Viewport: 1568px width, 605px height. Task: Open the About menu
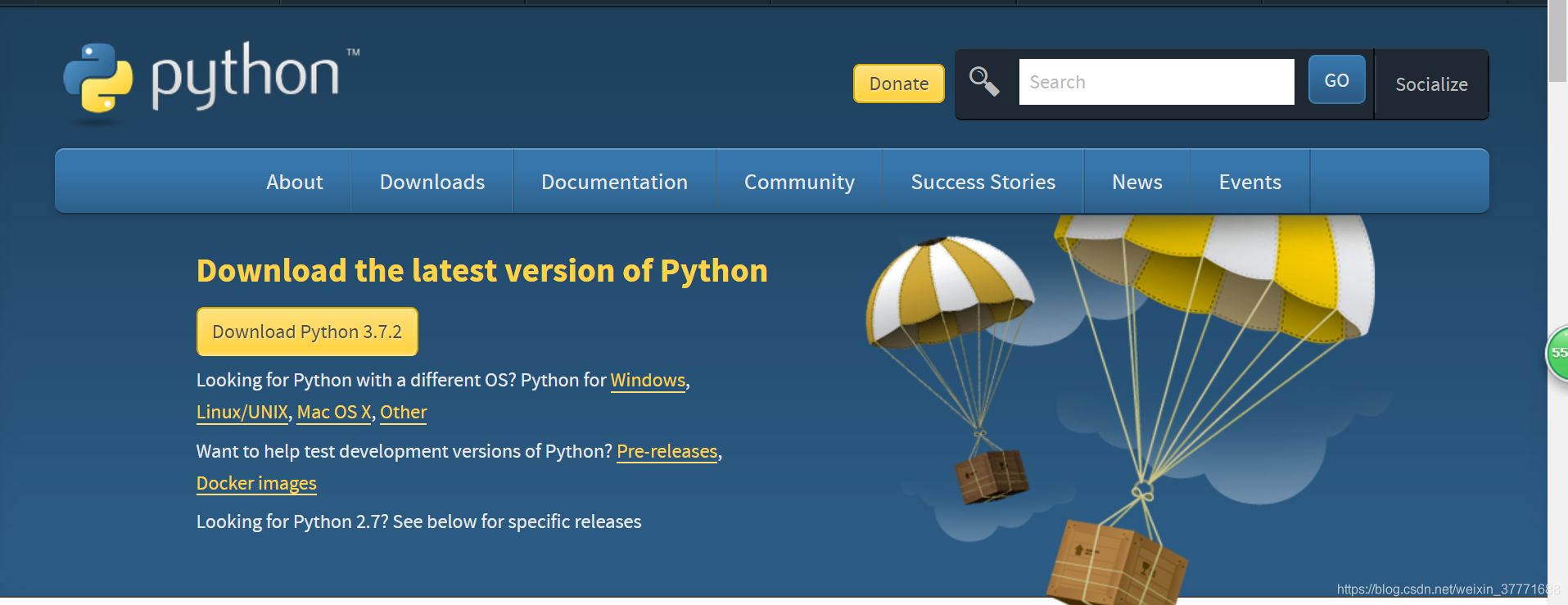pyautogui.click(x=295, y=182)
